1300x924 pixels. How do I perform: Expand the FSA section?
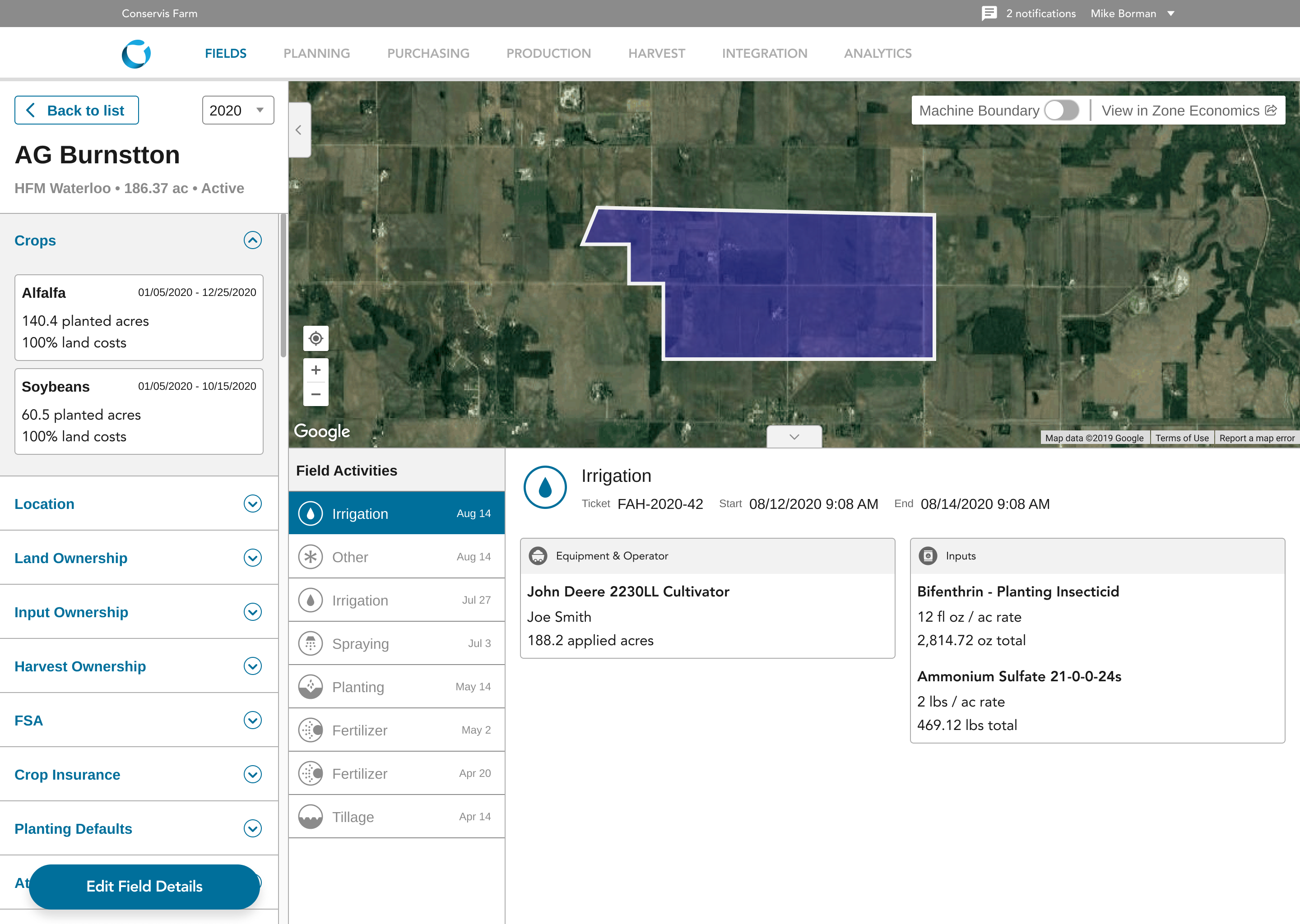pos(253,720)
